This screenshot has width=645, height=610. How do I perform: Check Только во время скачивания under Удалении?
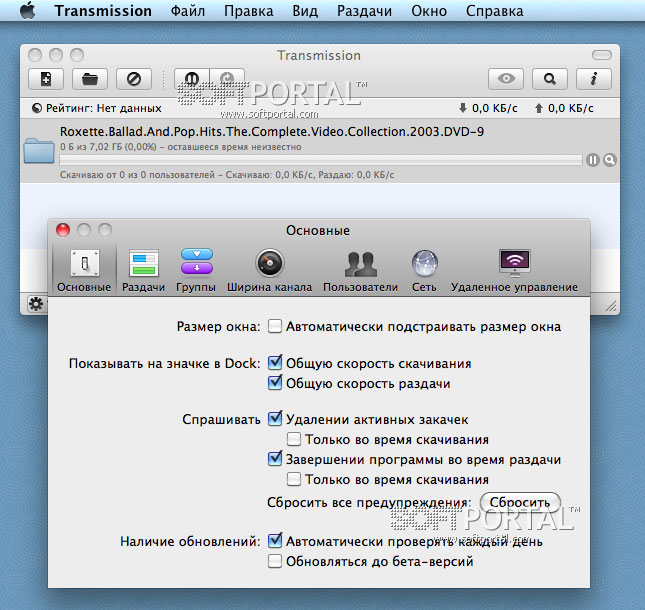coord(294,439)
